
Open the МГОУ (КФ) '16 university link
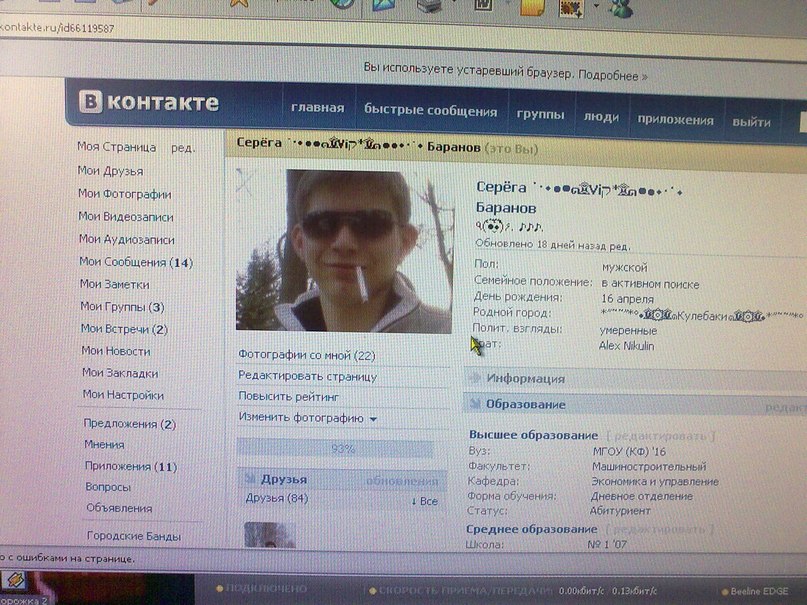click(x=629, y=452)
